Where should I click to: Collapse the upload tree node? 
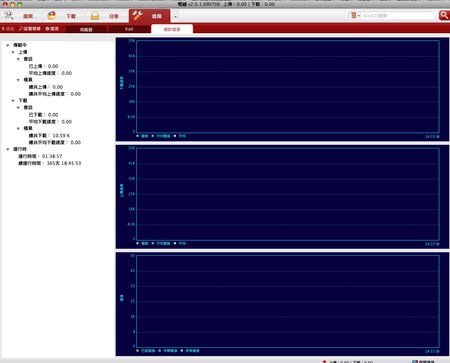click(13, 52)
